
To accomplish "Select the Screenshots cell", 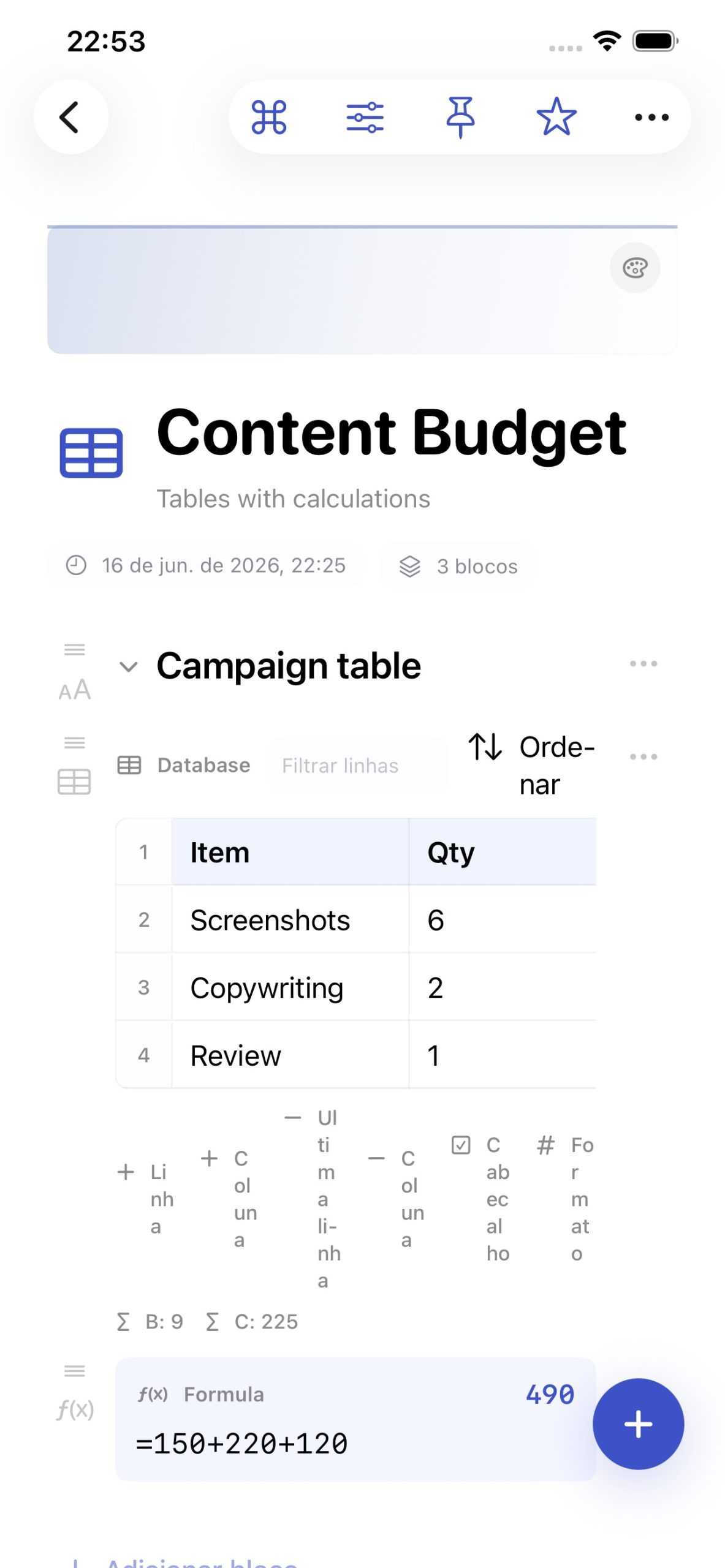I will (290, 920).
